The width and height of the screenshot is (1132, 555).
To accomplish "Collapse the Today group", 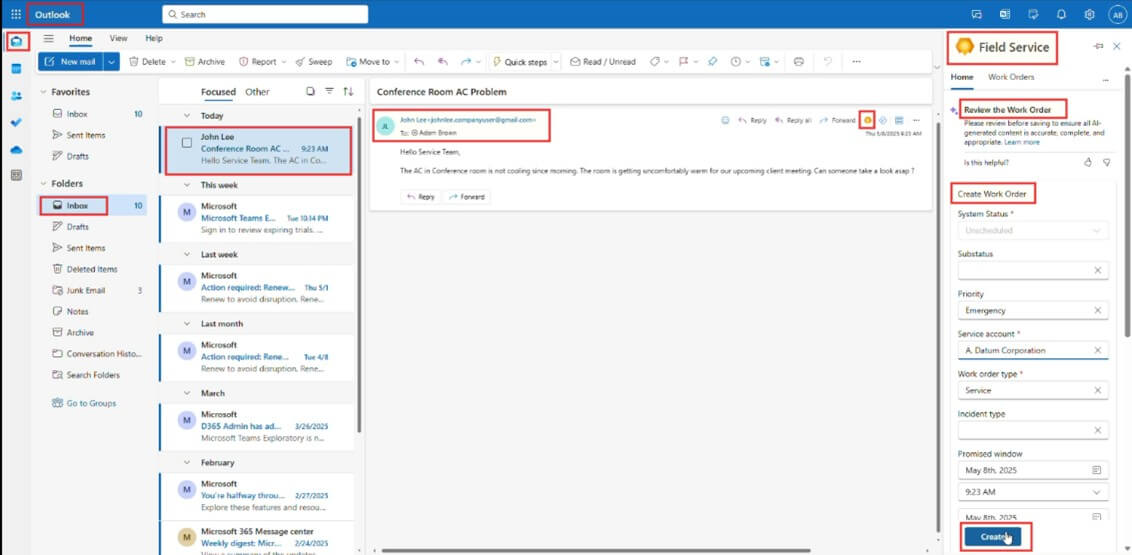I will (x=187, y=115).
